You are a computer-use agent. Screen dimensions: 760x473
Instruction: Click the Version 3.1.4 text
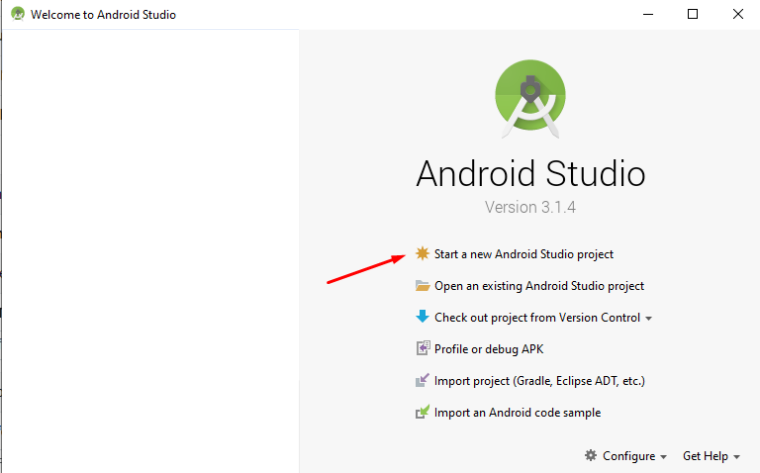click(x=530, y=207)
